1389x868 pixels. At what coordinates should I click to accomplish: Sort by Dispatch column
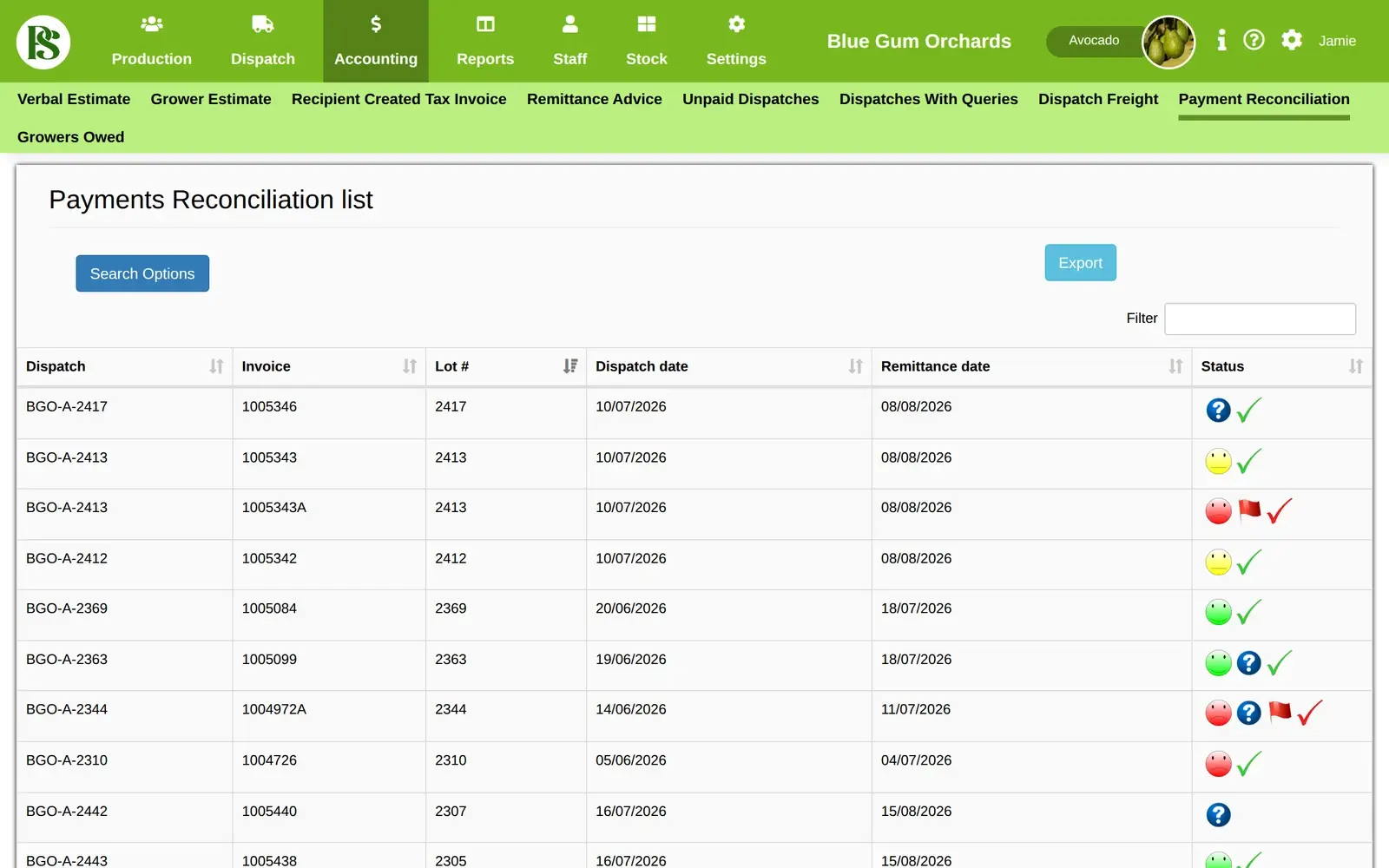tap(124, 366)
